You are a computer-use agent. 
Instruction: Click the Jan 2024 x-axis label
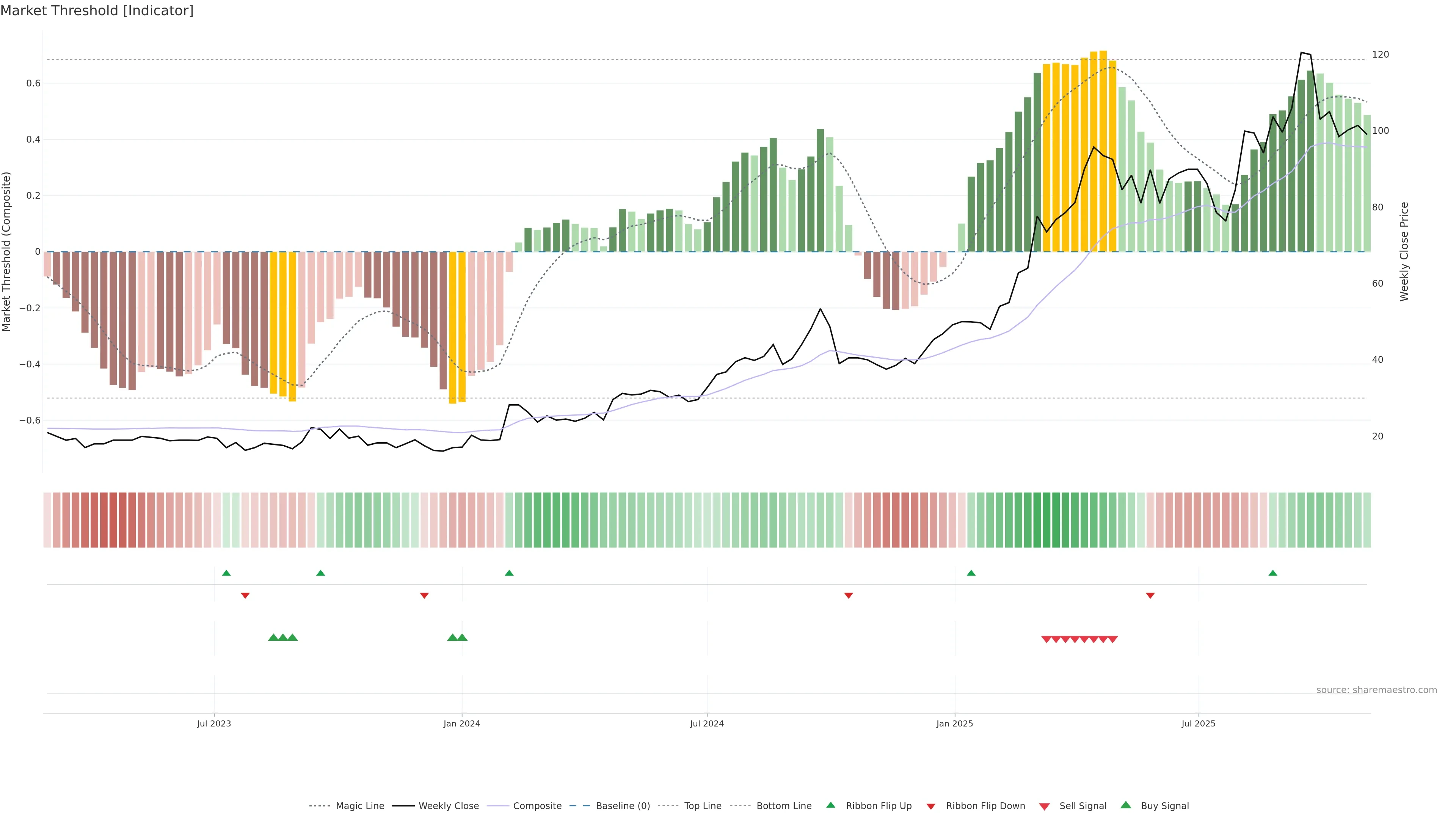point(462,723)
